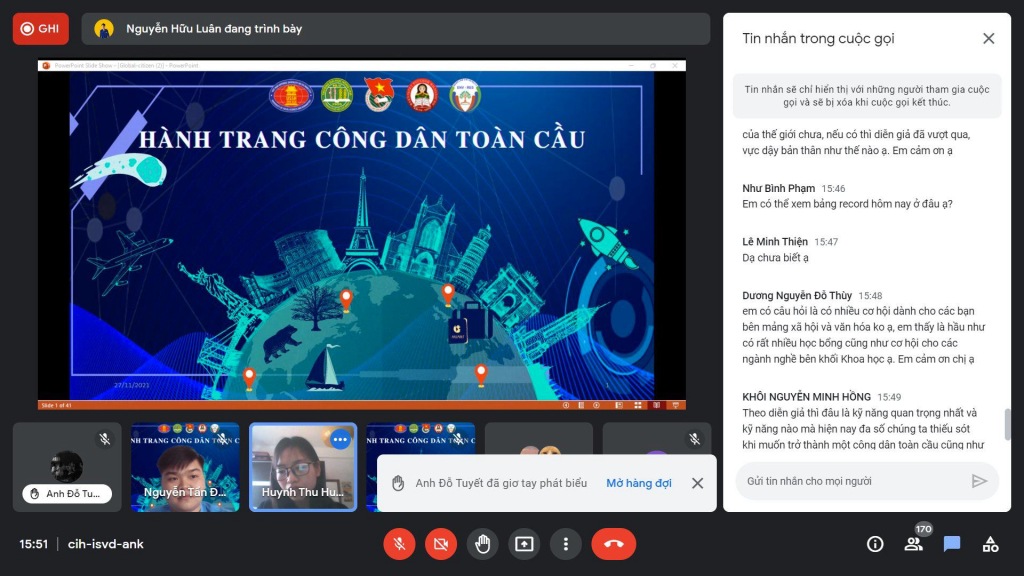
Task: Click the muted mic icon on Anh Đỗ tile
Action: coord(104,439)
